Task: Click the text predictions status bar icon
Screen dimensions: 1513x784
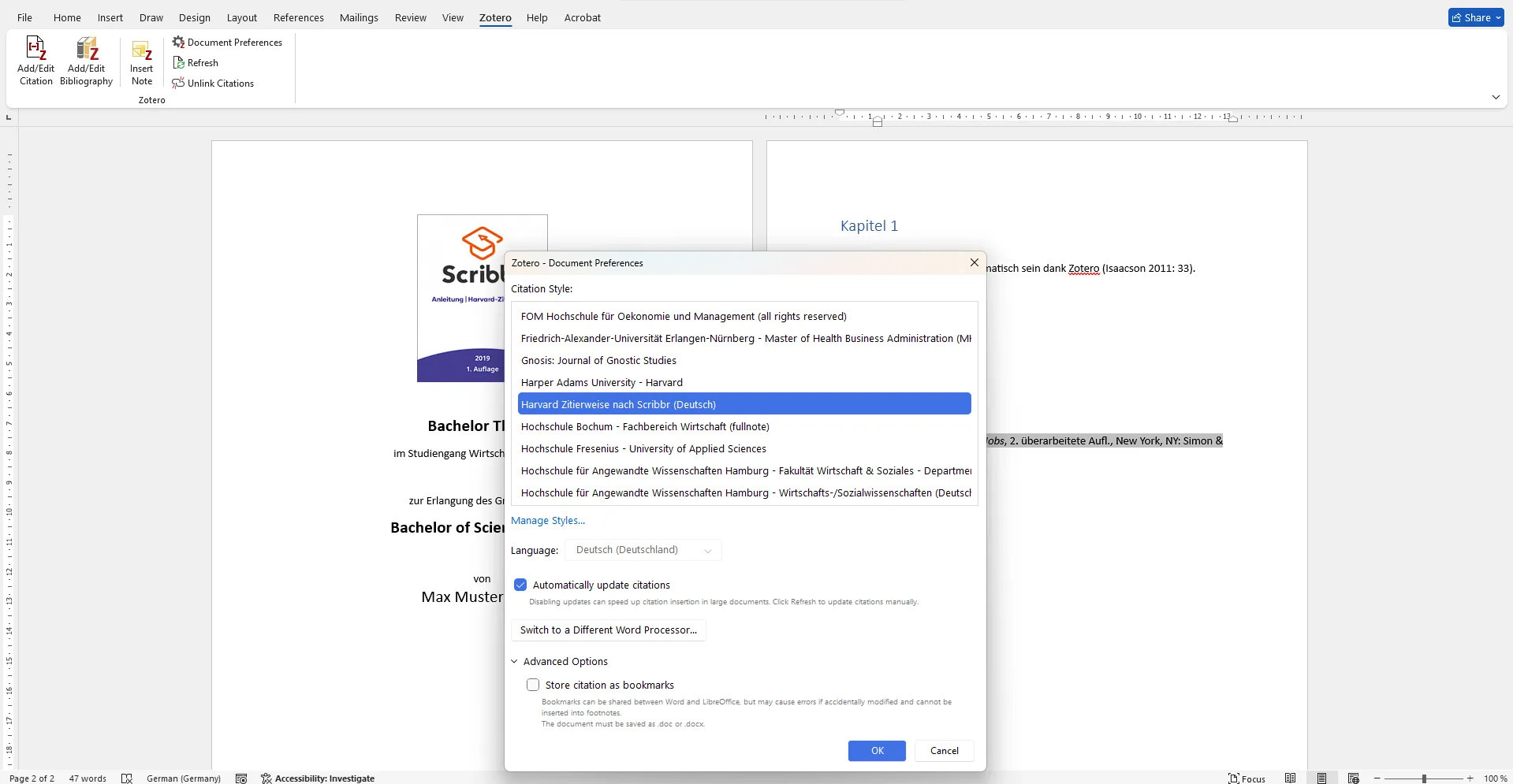Action: [241, 778]
